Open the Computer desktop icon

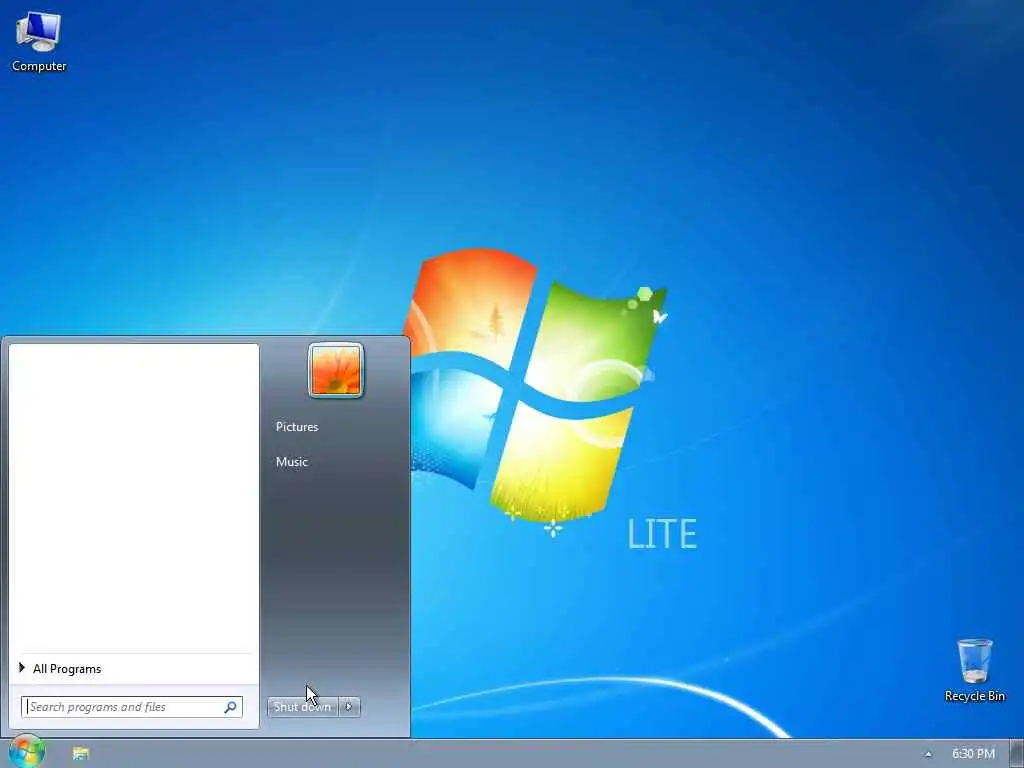[x=39, y=42]
